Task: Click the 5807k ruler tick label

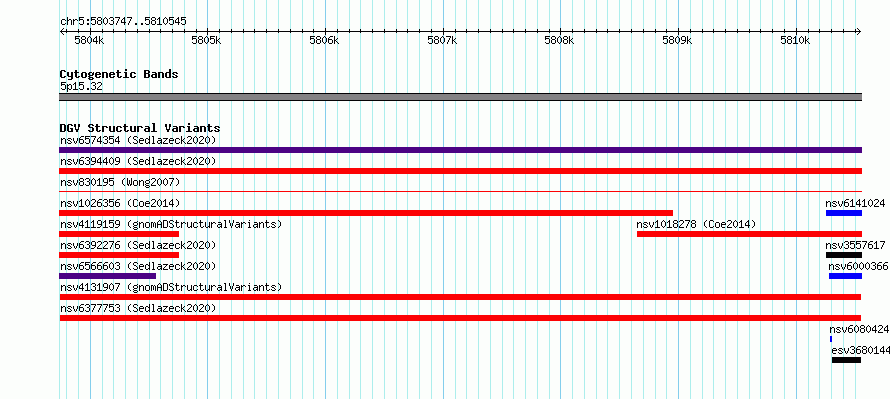Action: 442,41
